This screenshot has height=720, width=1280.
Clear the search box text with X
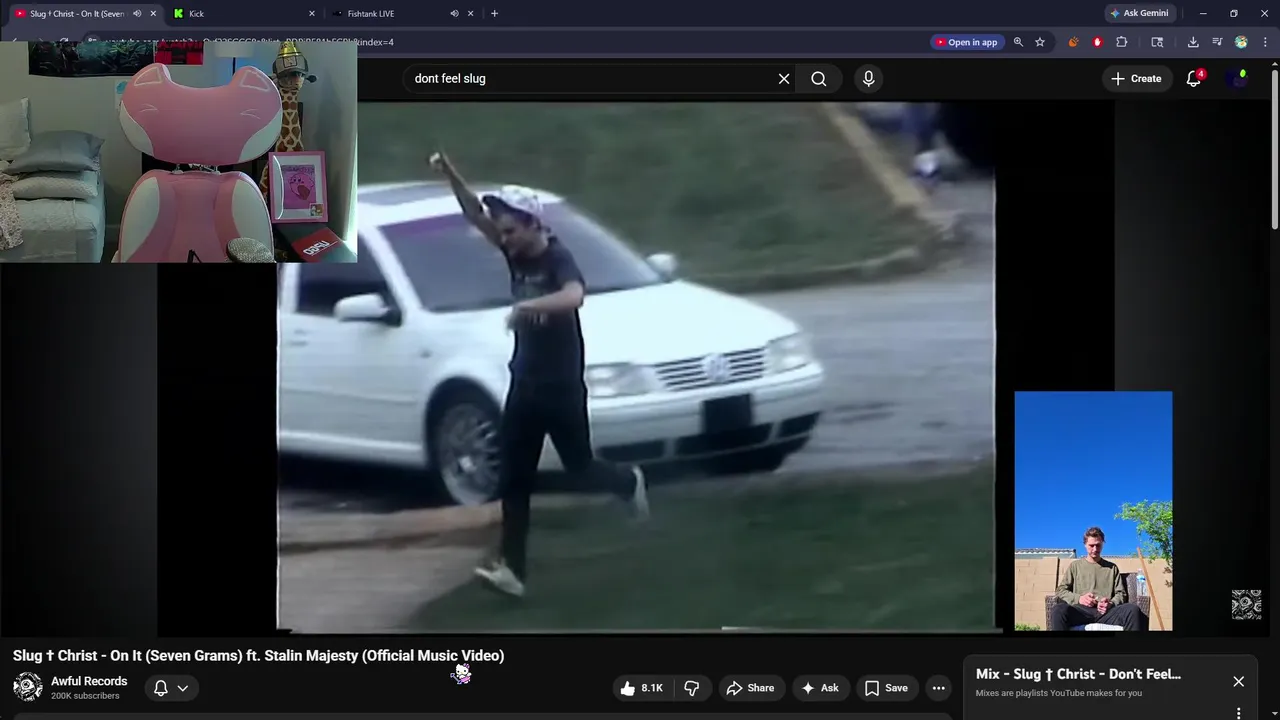[x=784, y=78]
